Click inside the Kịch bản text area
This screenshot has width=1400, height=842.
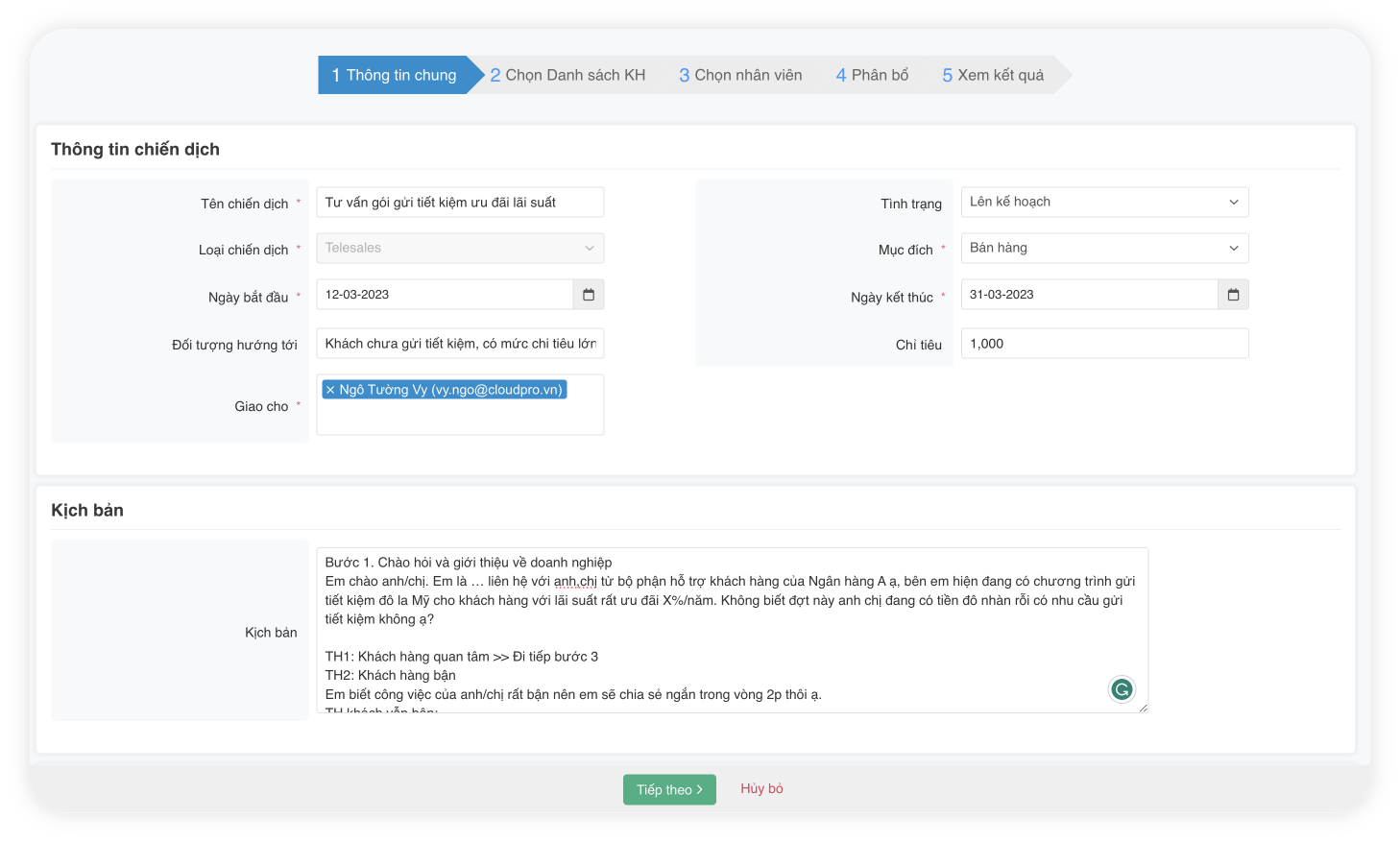tap(732, 630)
